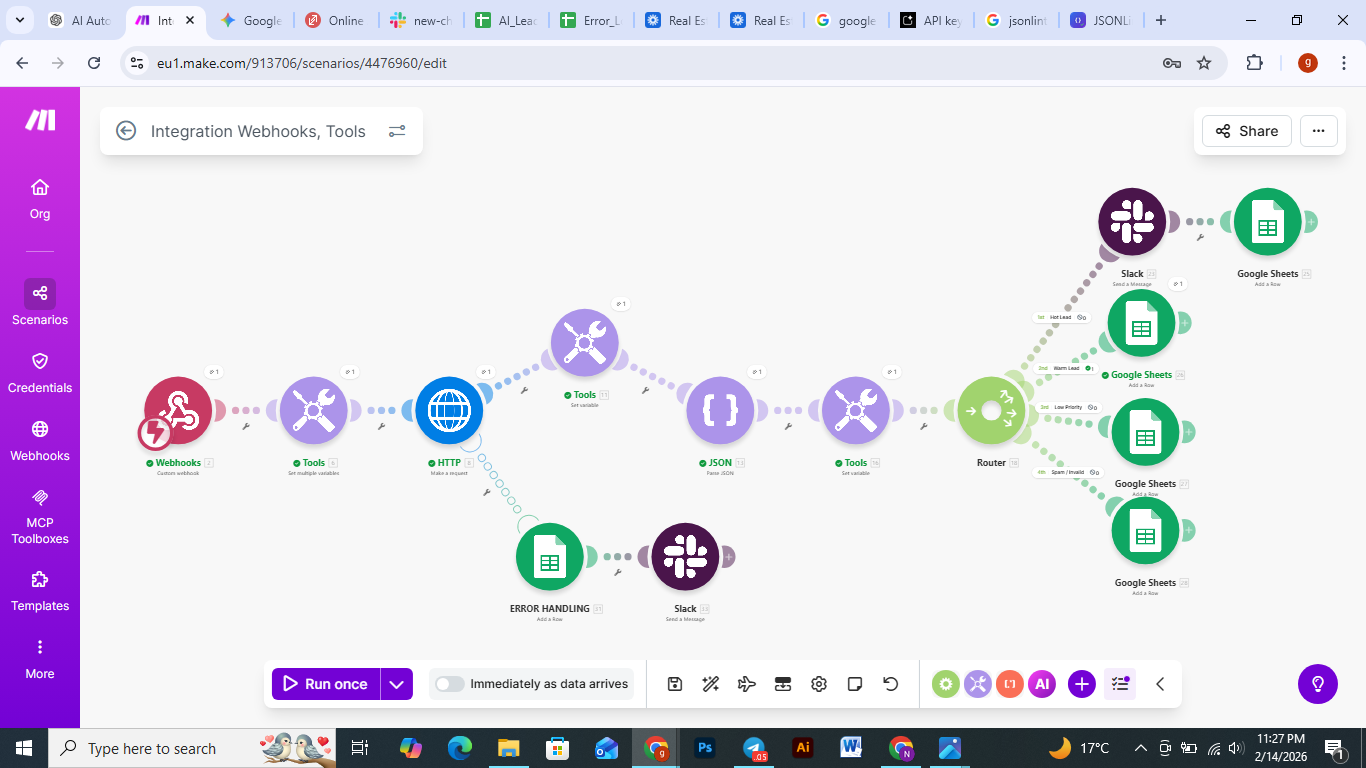The width and height of the screenshot is (1366, 768).
Task: Open the Google Sheets module on Warm Lead route
Action: [x=1142, y=323]
